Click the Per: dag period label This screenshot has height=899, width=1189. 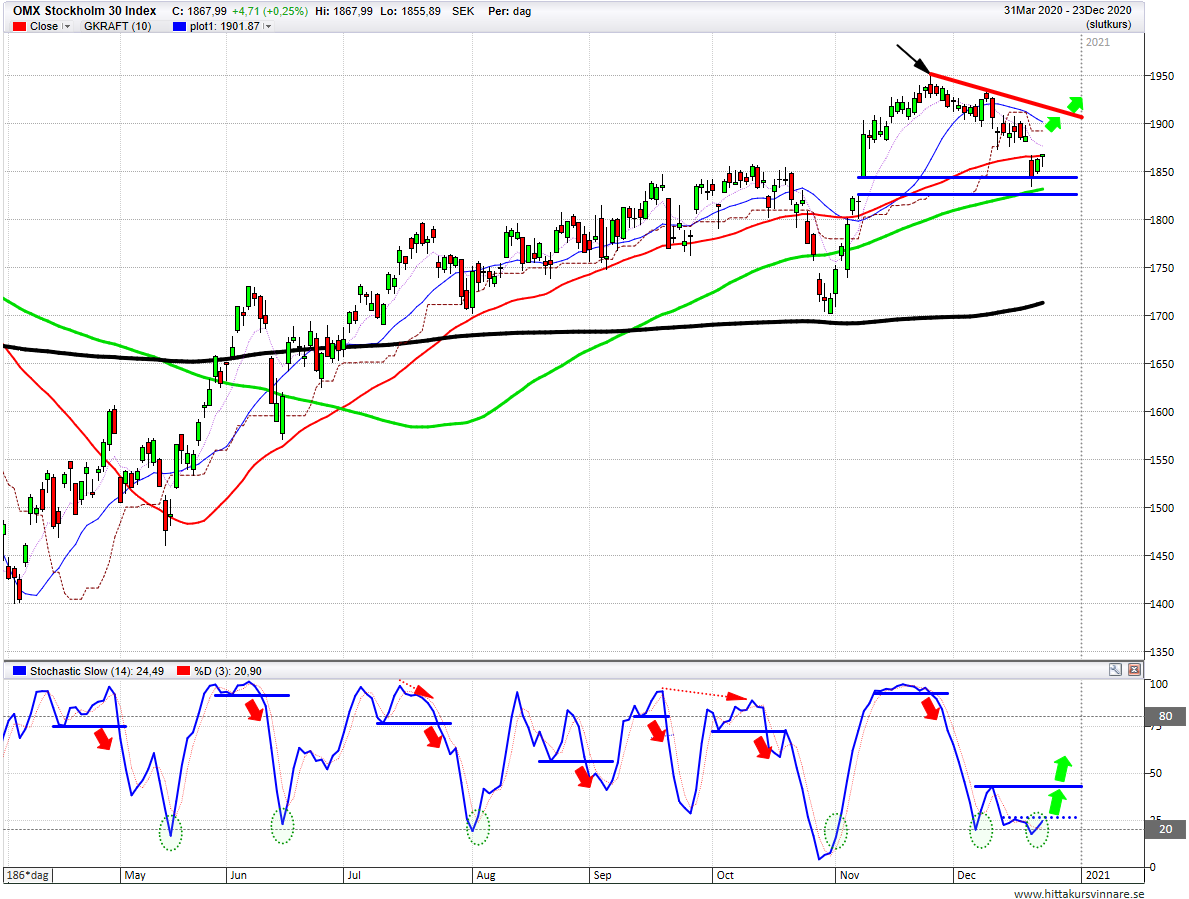510,11
